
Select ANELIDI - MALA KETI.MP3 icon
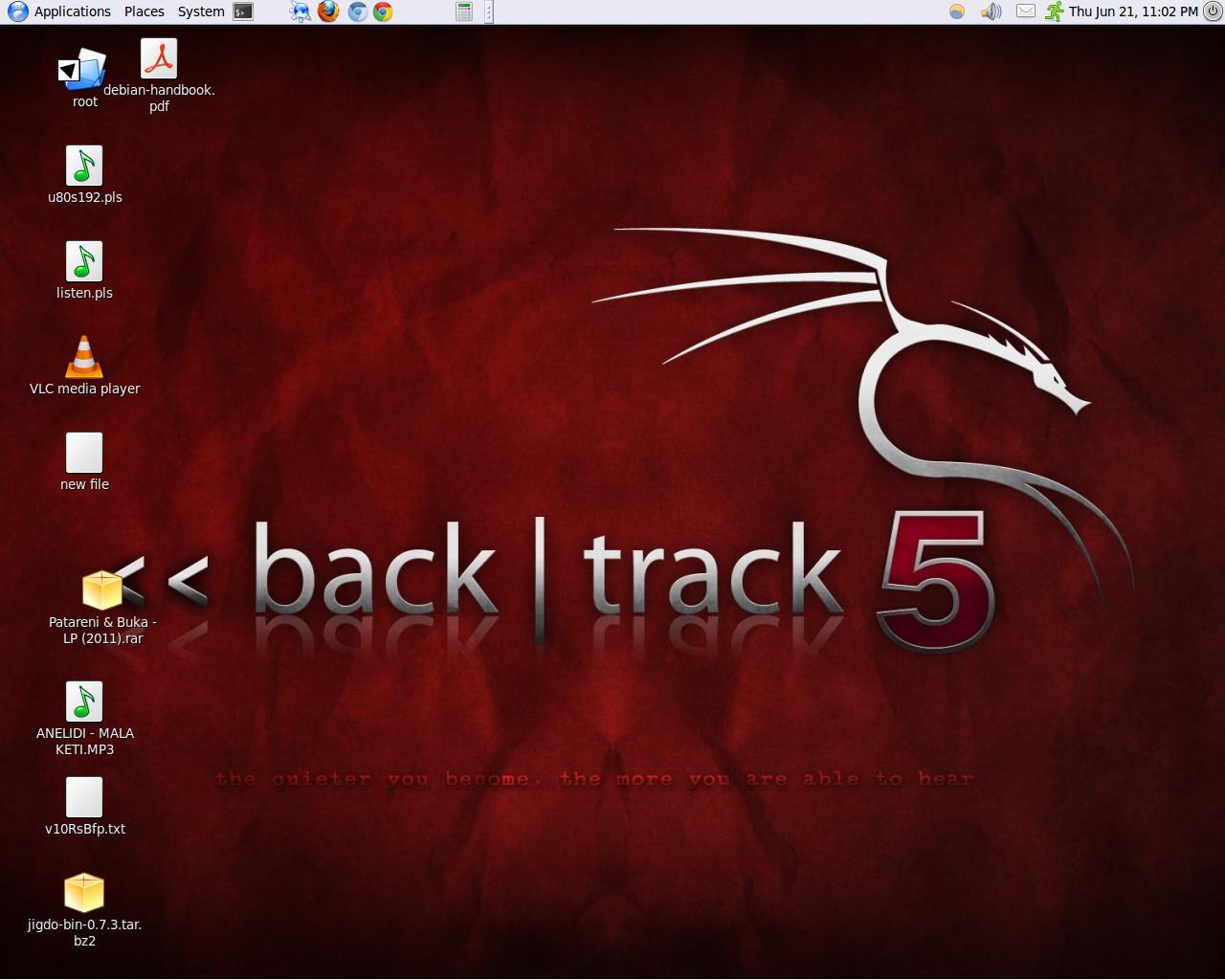pyautogui.click(x=84, y=702)
